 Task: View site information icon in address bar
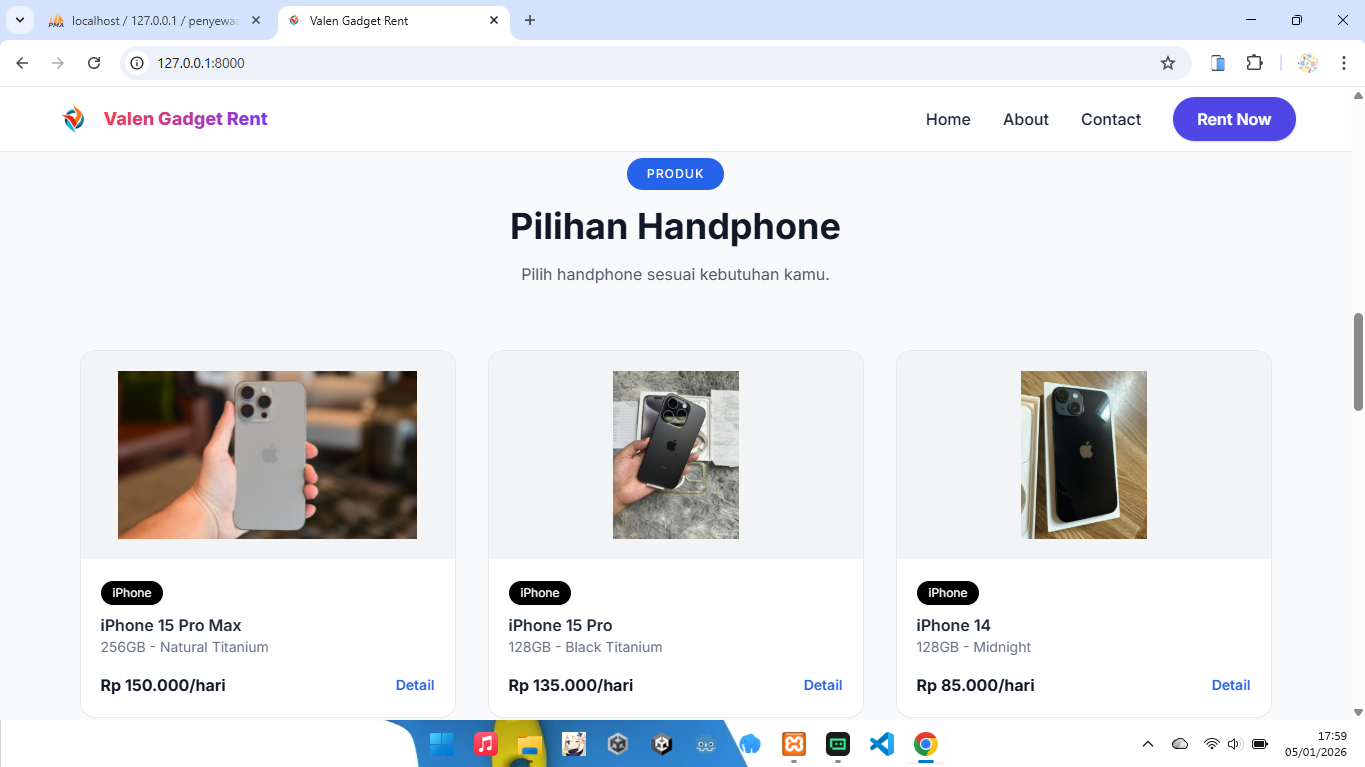[x=138, y=63]
